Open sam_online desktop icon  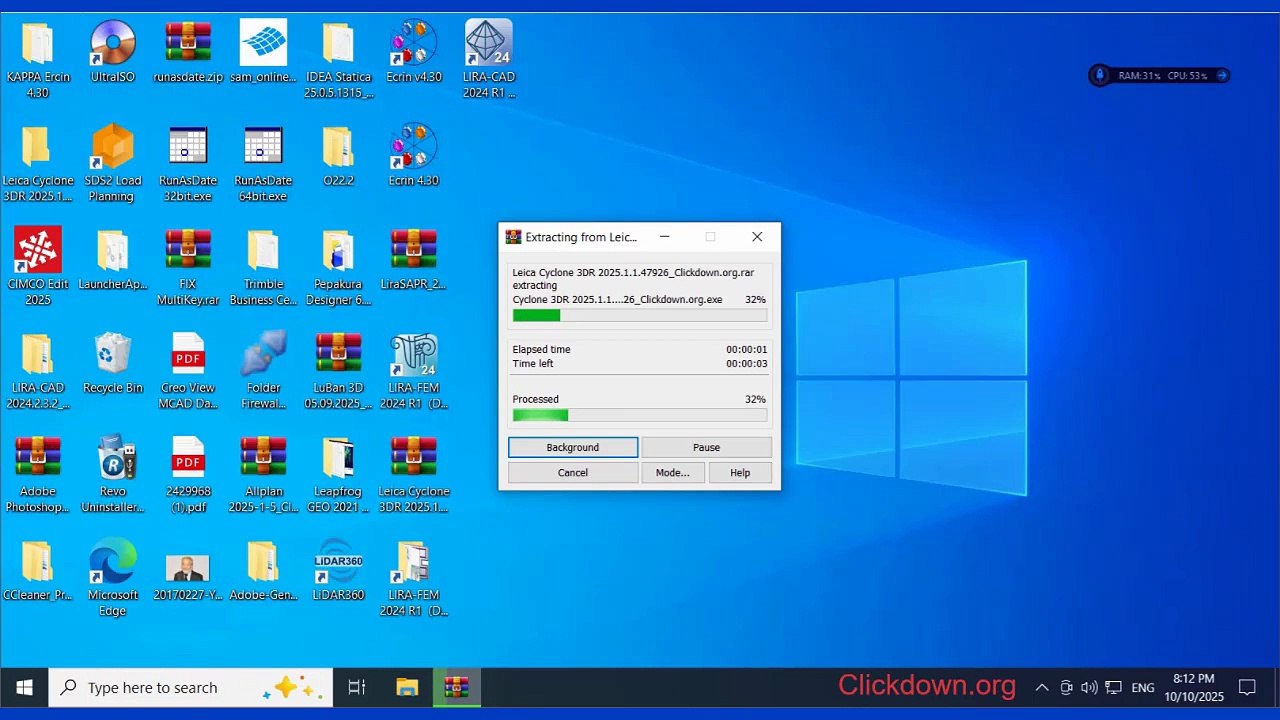coord(263,52)
